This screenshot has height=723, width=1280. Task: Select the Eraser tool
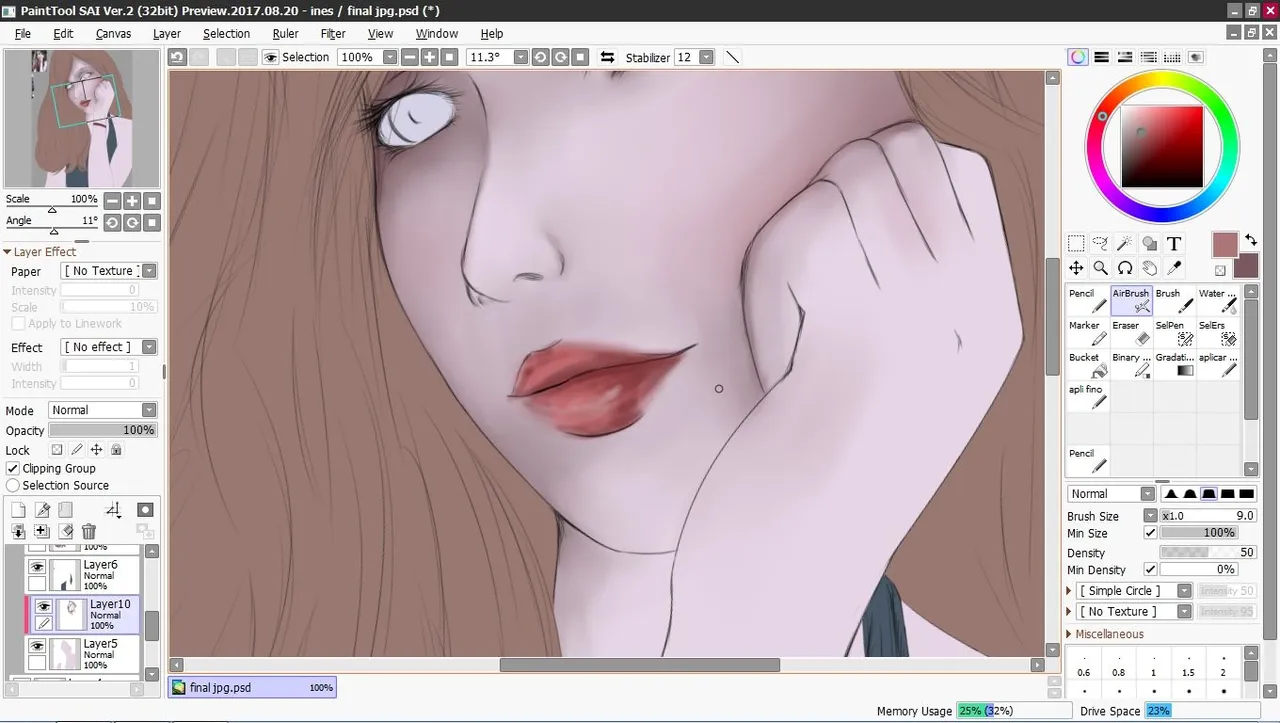(1131, 333)
